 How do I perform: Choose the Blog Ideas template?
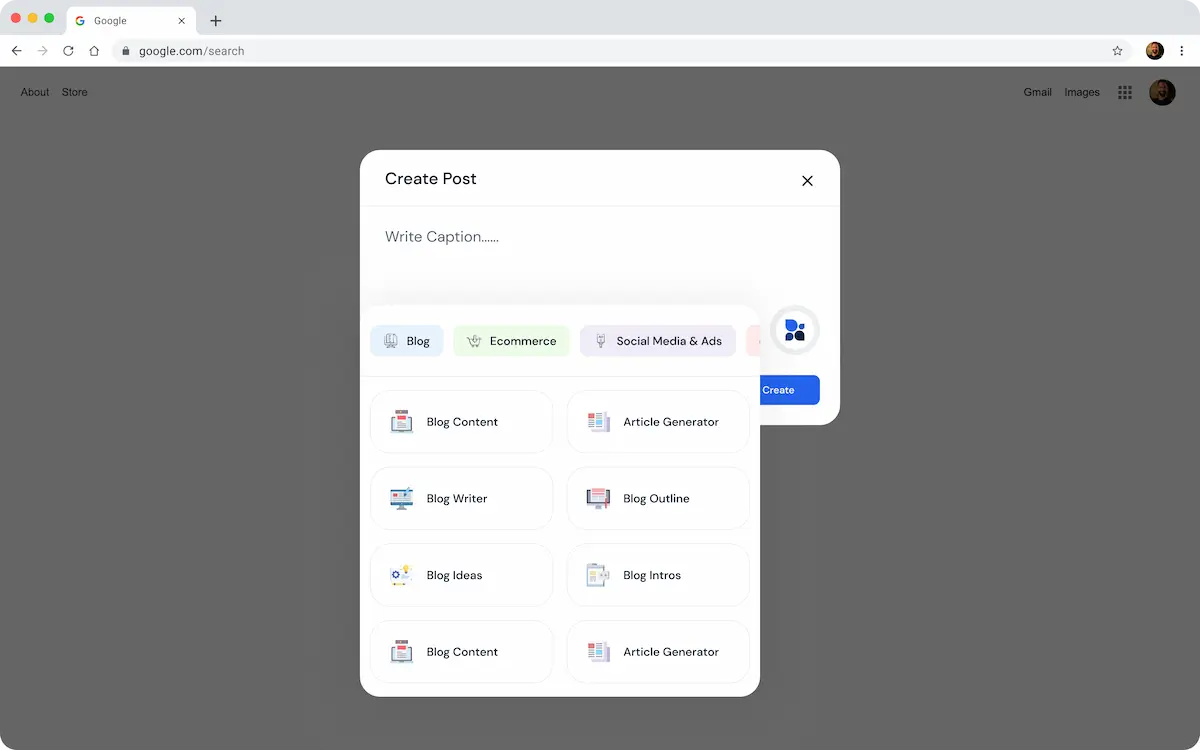click(x=461, y=575)
